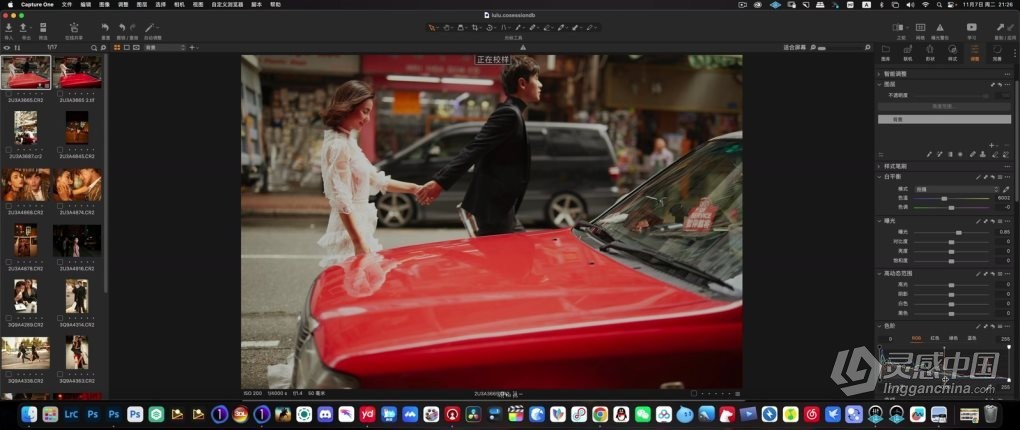This screenshot has width=1020, height=430.
Task: Tick the checkbox under thumbnail 2U3A3687.cr2
Action: [9, 150]
